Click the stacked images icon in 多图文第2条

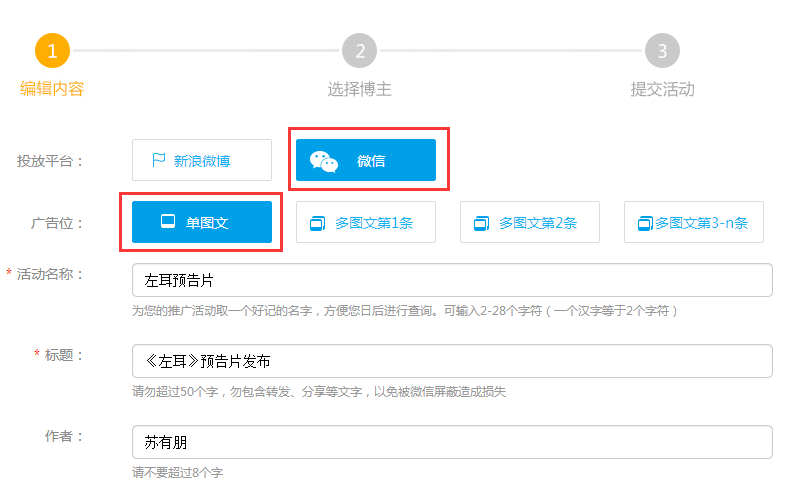pyautogui.click(x=482, y=223)
